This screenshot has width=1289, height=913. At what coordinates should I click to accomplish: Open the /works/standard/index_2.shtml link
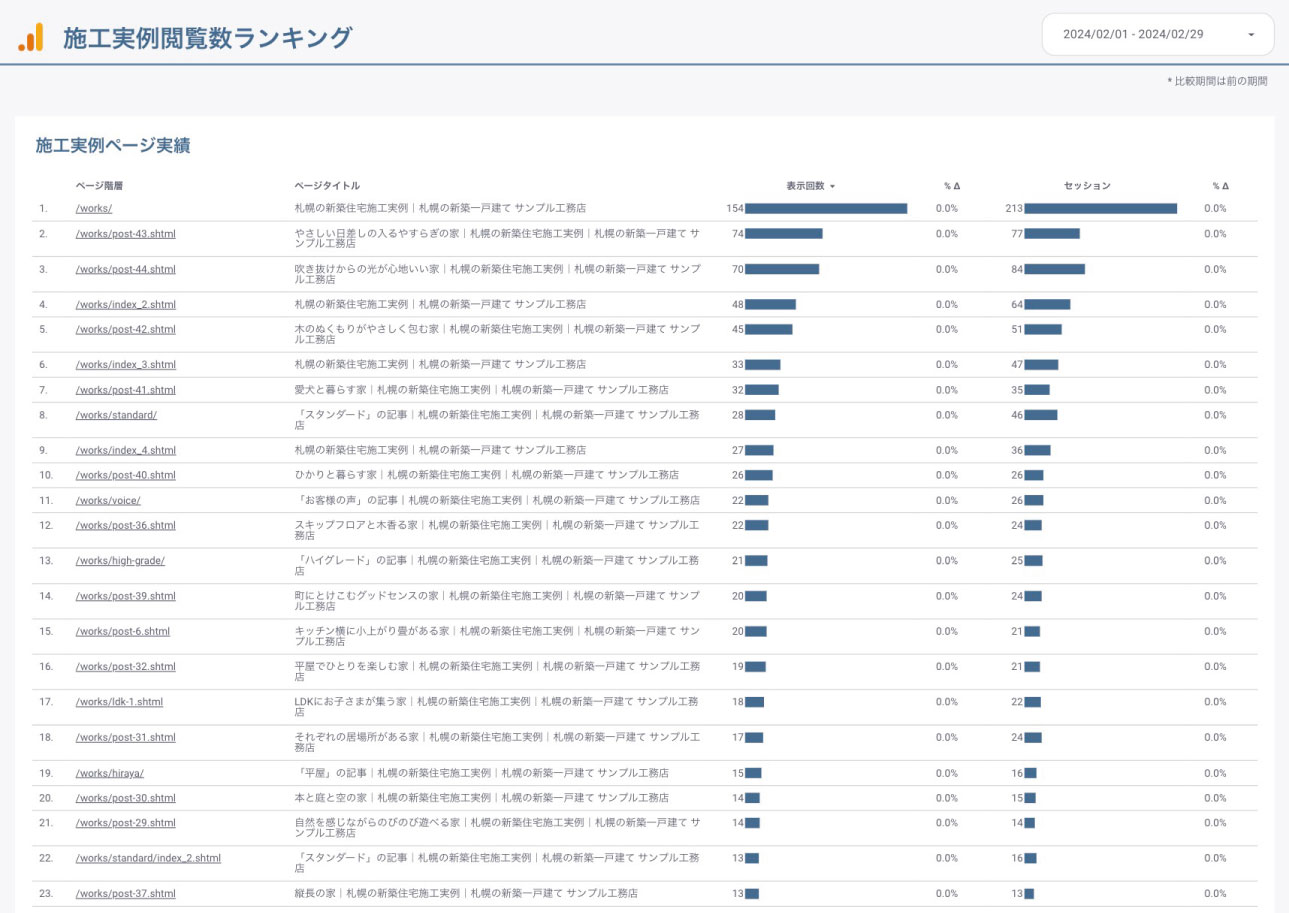pos(148,858)
